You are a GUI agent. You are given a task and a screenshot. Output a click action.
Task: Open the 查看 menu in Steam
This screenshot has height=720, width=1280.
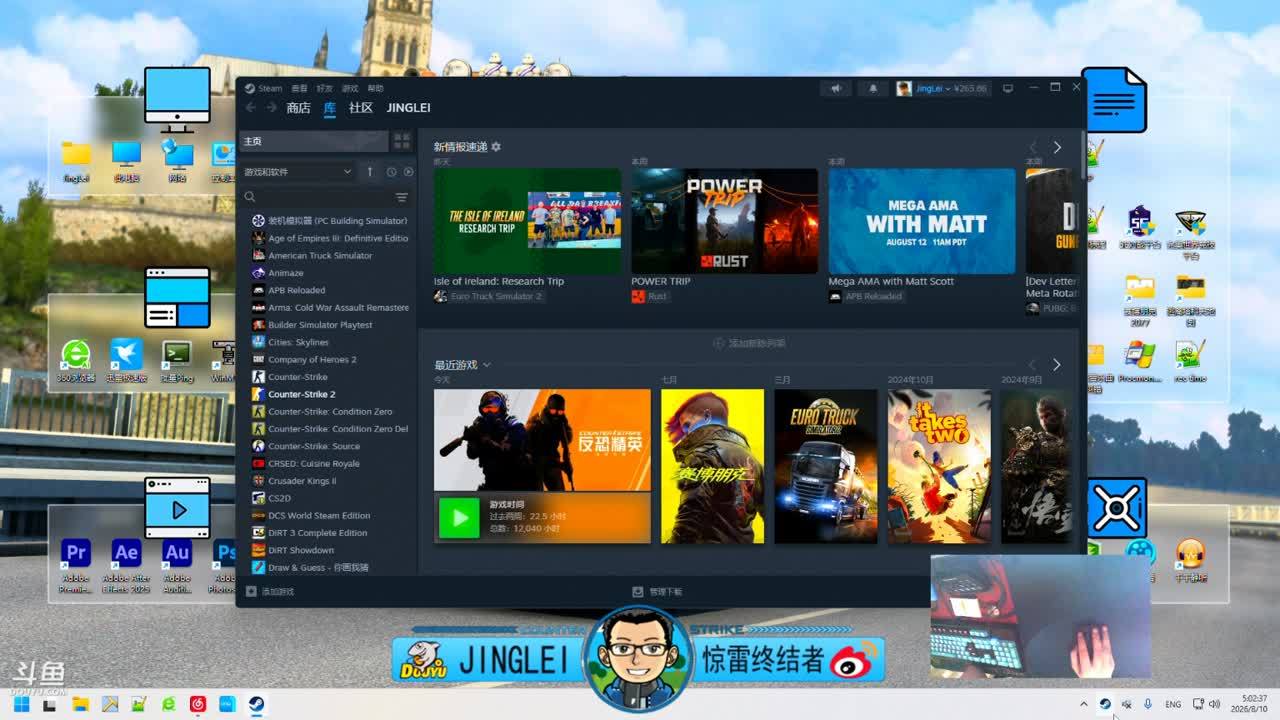coord(299,88)
